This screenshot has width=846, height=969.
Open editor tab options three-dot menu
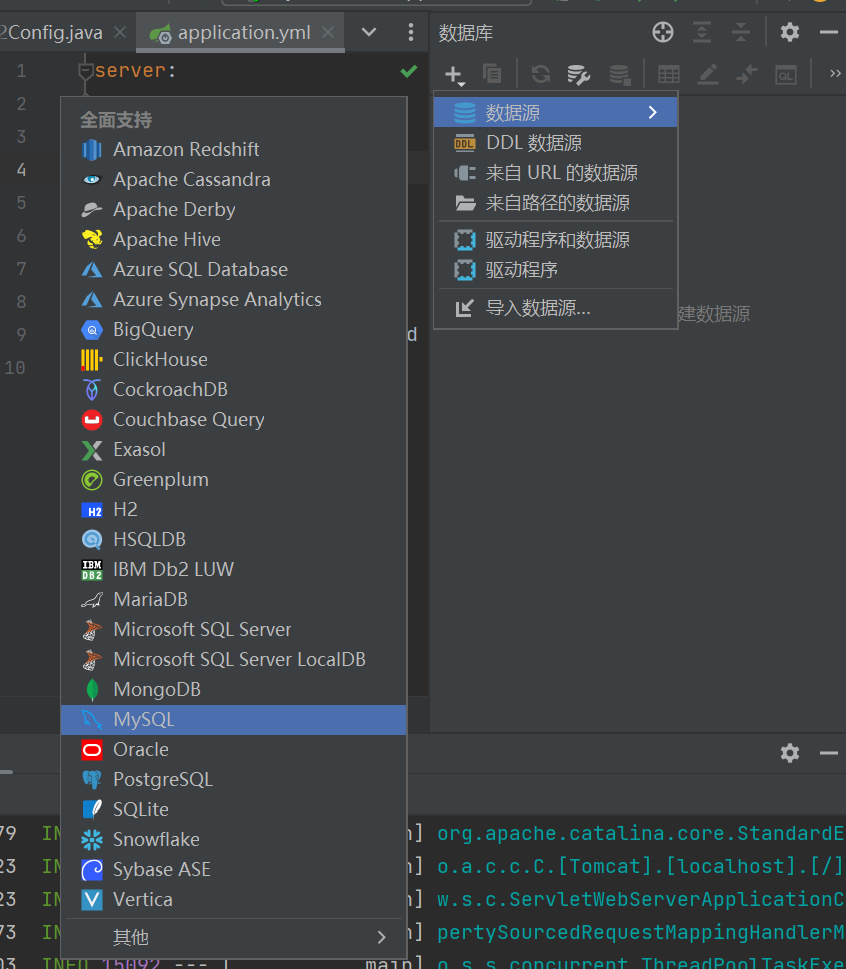coord(411,32)
